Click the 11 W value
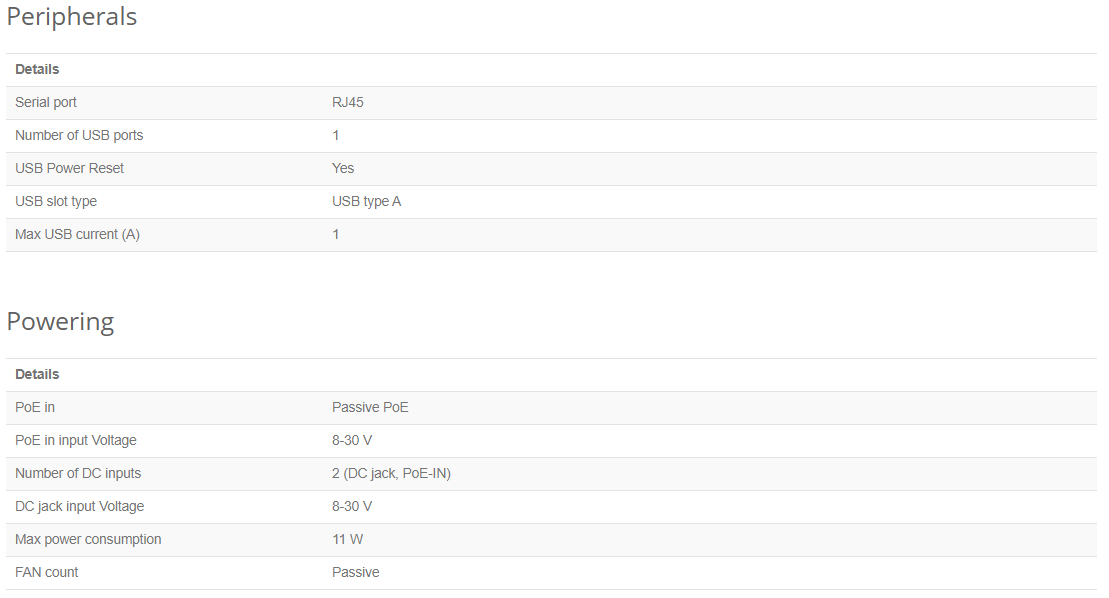Screen dimensions: 1109x598 [x=347, y=539]
